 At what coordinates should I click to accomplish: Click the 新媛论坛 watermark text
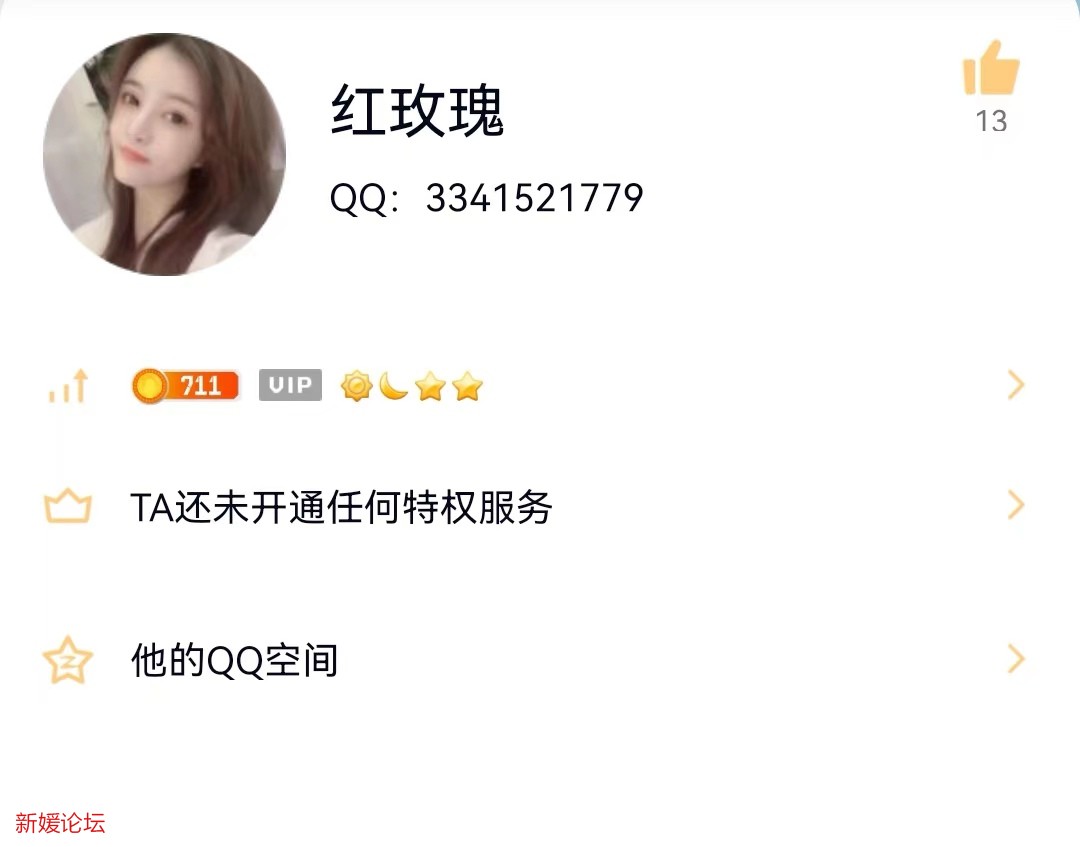pos(60,822)
